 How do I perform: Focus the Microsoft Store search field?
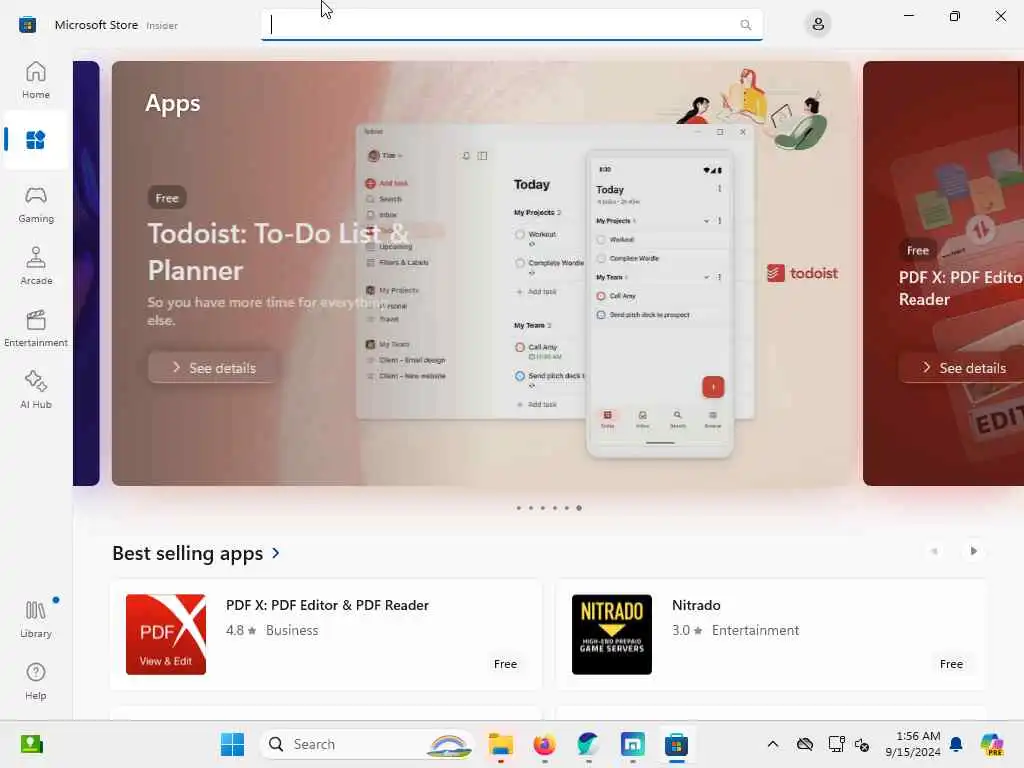point(511,25)
